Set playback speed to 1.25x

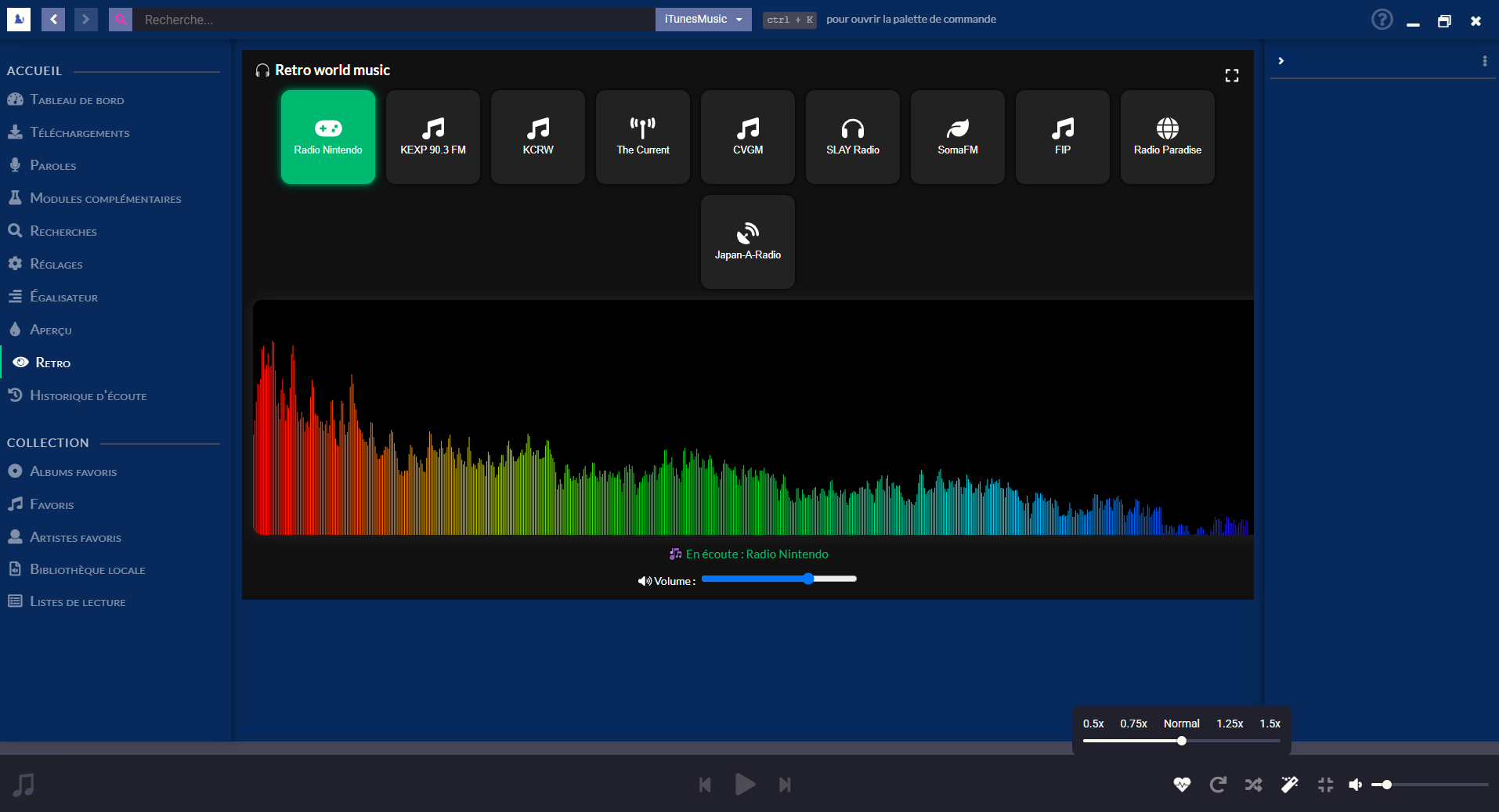click(x=1230, y=724)
